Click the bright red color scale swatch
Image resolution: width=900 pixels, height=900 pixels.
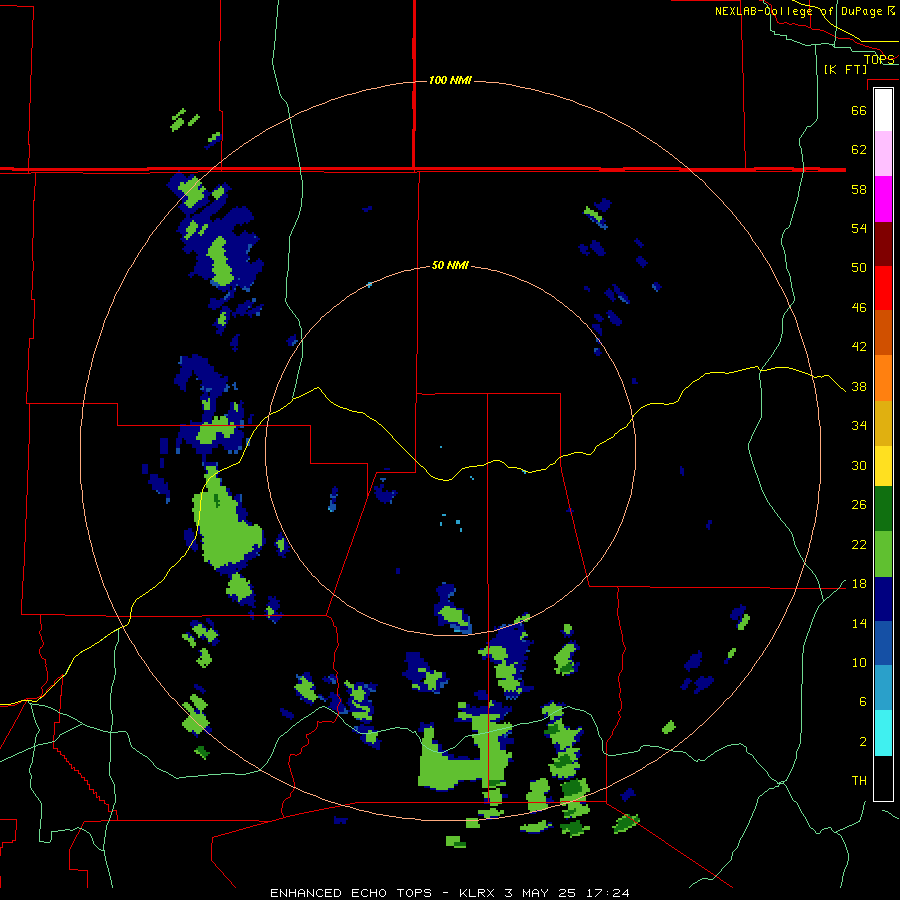pos(883,288)
